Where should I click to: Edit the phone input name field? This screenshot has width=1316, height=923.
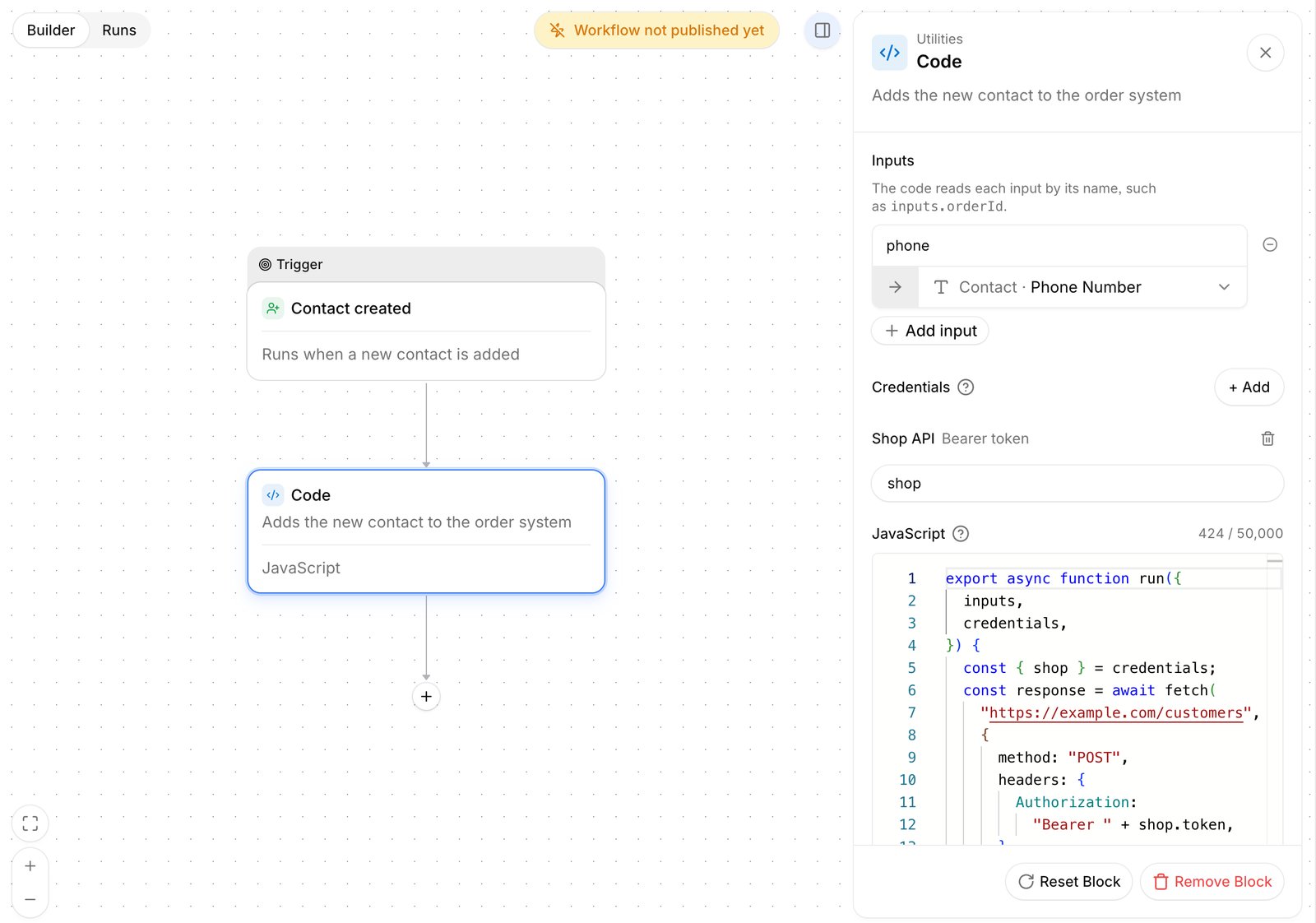(1059, 246)
